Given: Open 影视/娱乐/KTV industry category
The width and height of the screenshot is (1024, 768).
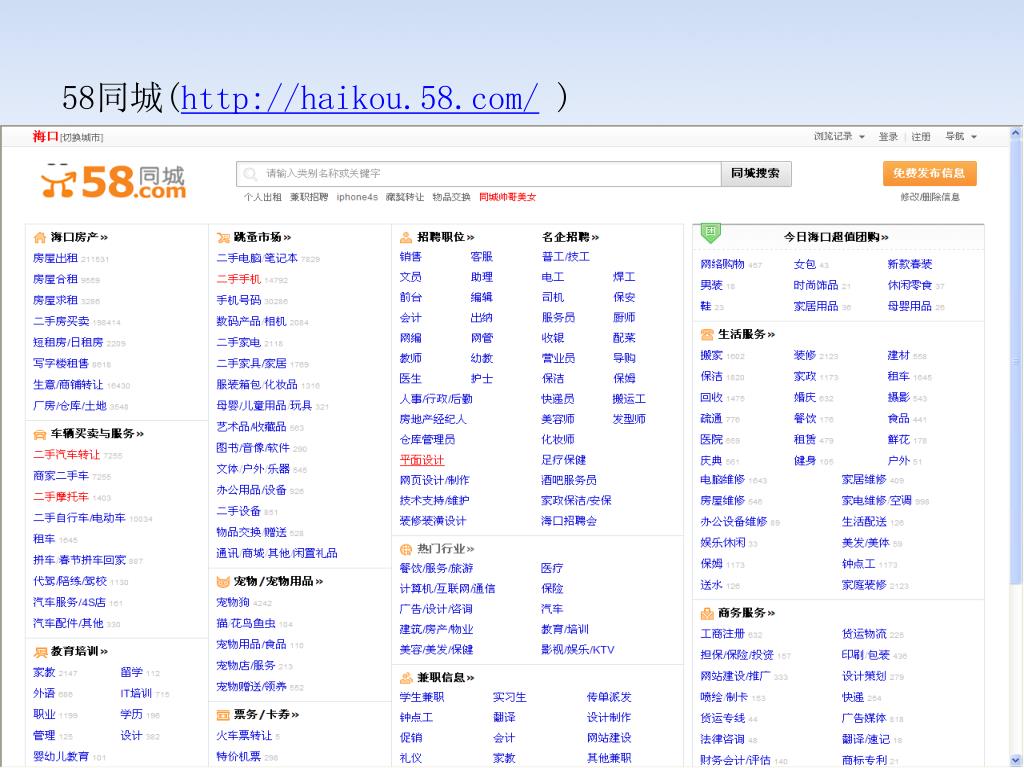Looking at the screenshot, I should point(578,650).
